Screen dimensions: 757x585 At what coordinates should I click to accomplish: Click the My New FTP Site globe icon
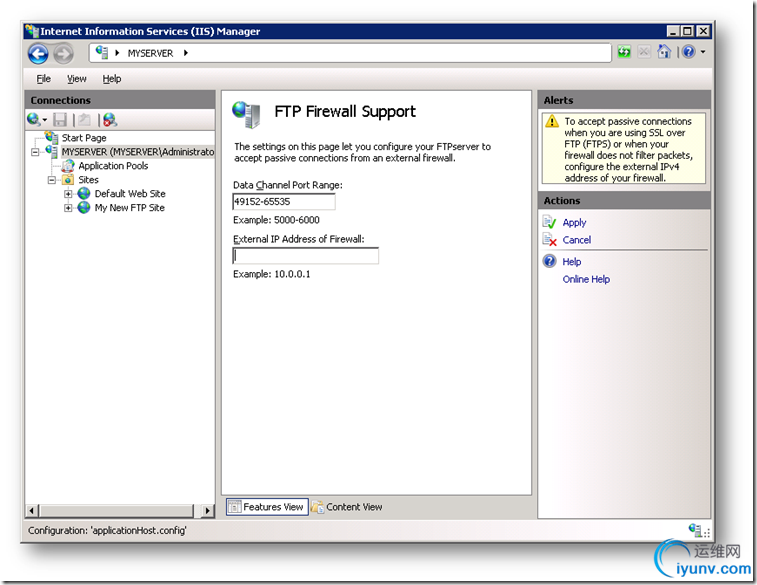click(84, 208)
